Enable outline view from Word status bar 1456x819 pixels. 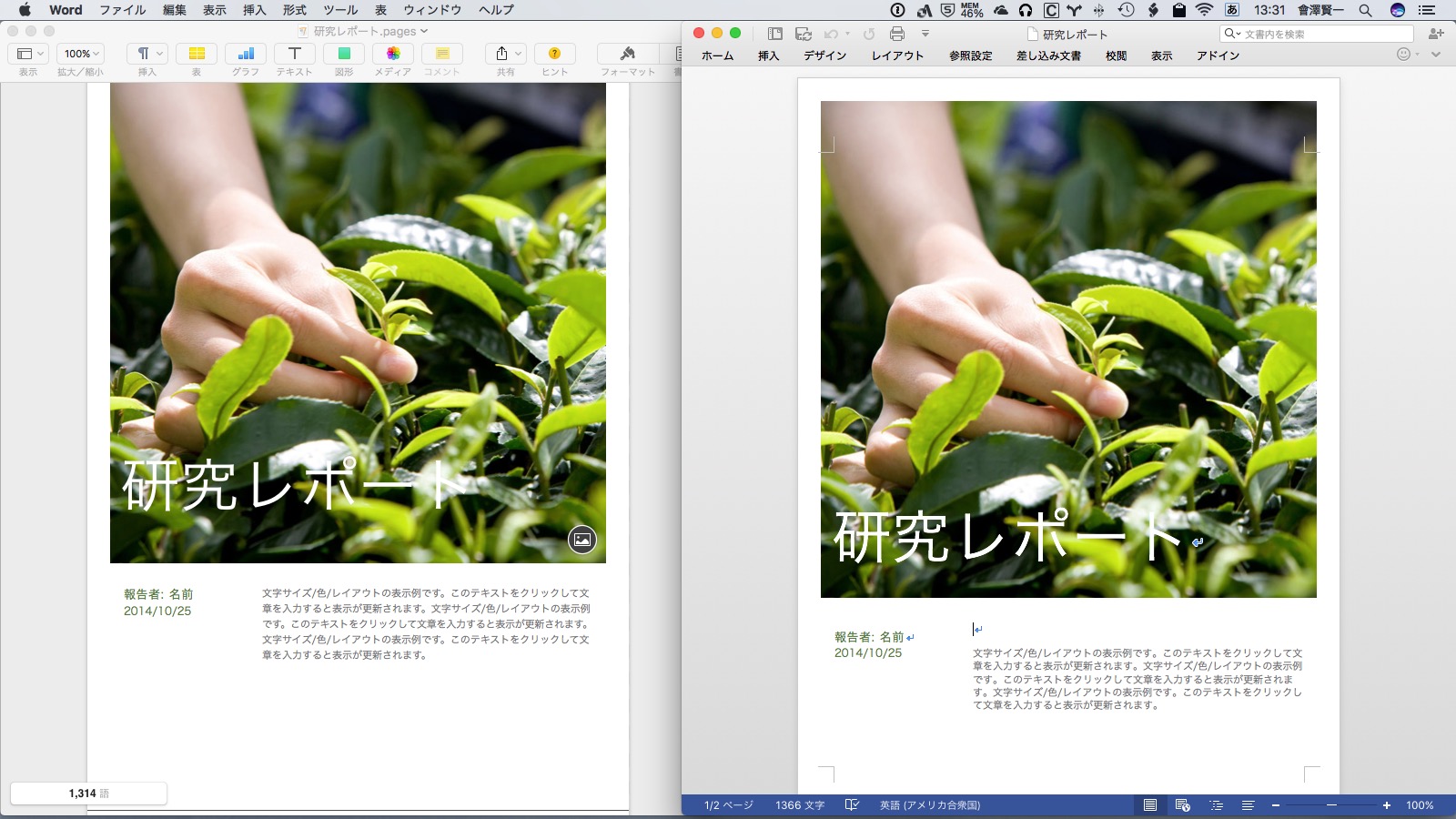click(1218, 804)
